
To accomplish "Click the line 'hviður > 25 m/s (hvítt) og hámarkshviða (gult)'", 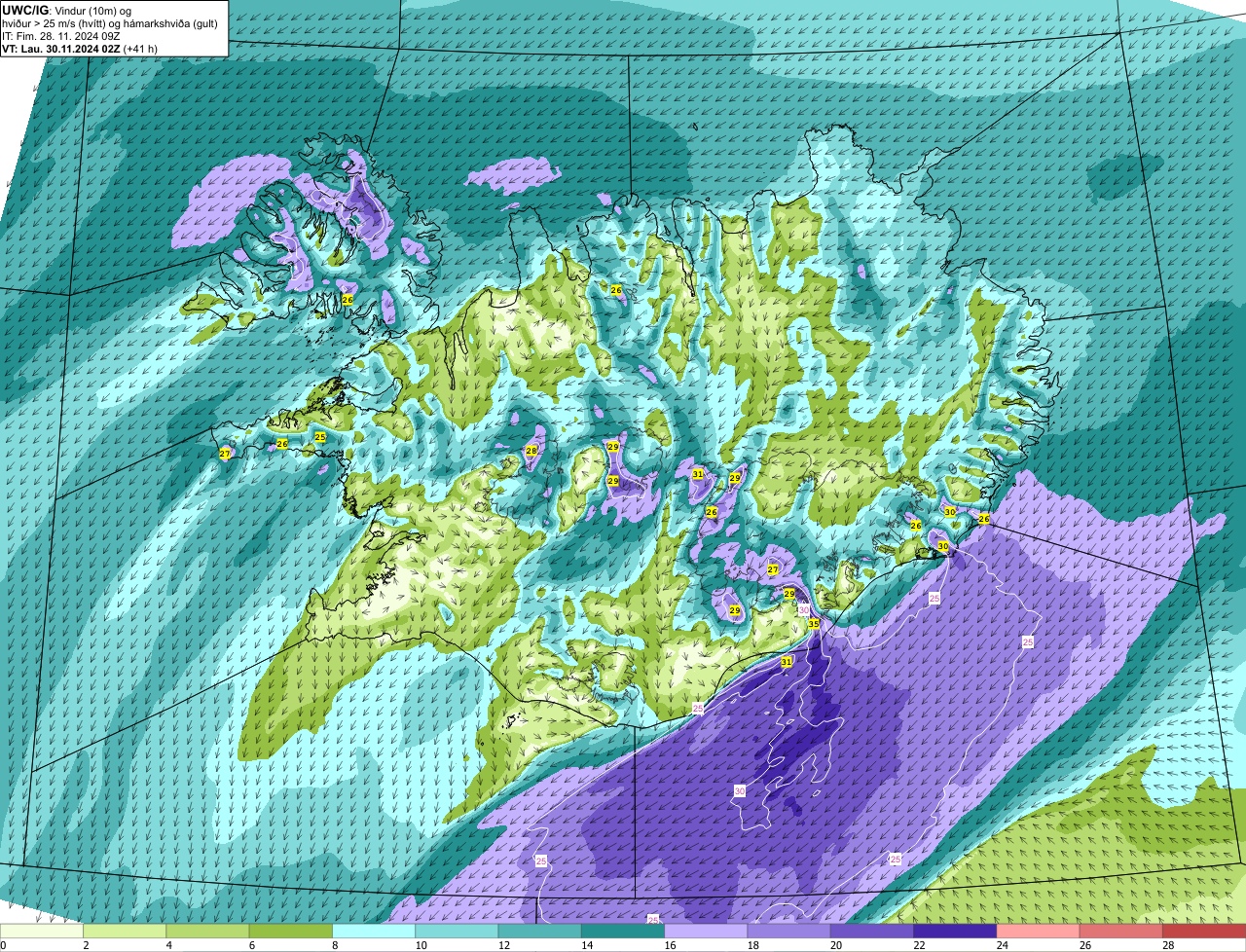I will (x=110, y=22).
